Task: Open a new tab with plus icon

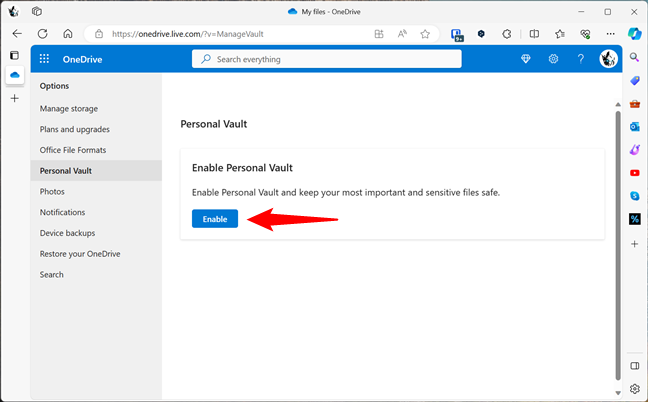Action: click(14, 98)
